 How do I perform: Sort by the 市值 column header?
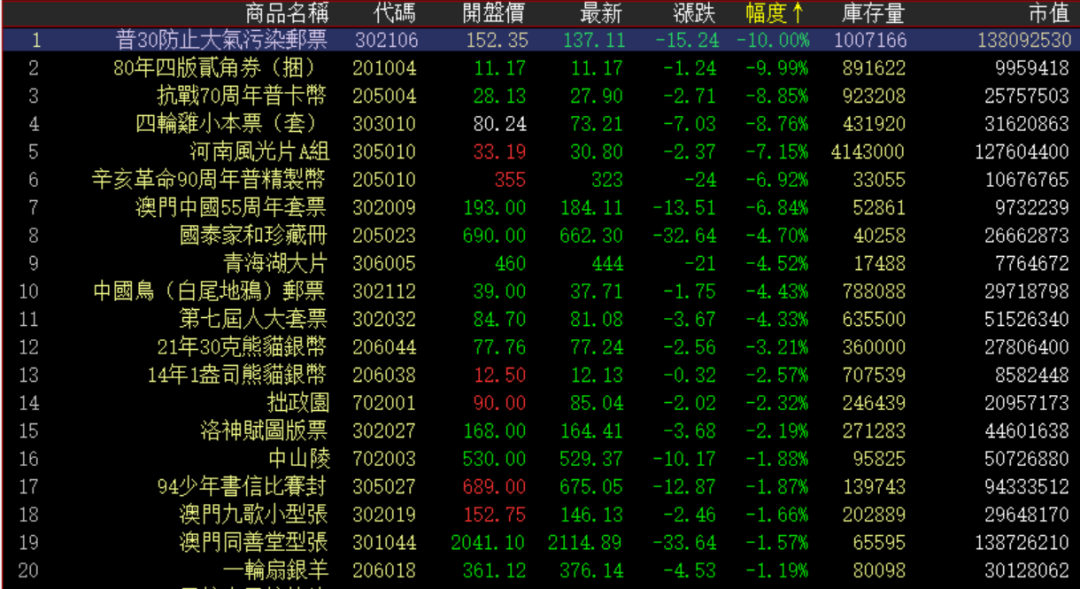[x=1049, y=13]
